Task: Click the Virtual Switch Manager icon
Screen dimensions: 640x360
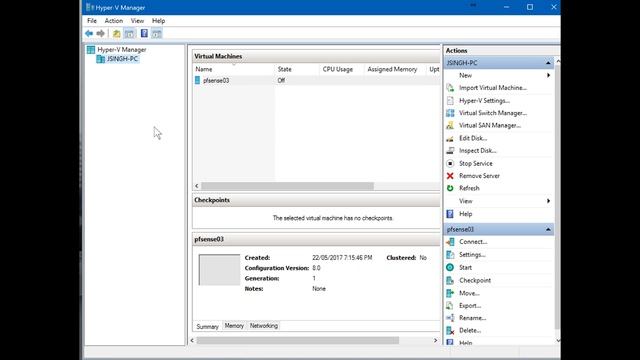Action: (450, 113)
